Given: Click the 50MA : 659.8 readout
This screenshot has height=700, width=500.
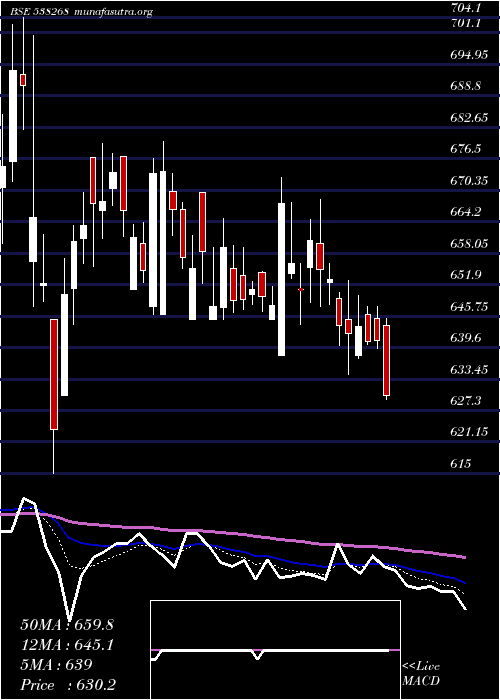Looking at the screenshot, I should [x=67, y=625].
